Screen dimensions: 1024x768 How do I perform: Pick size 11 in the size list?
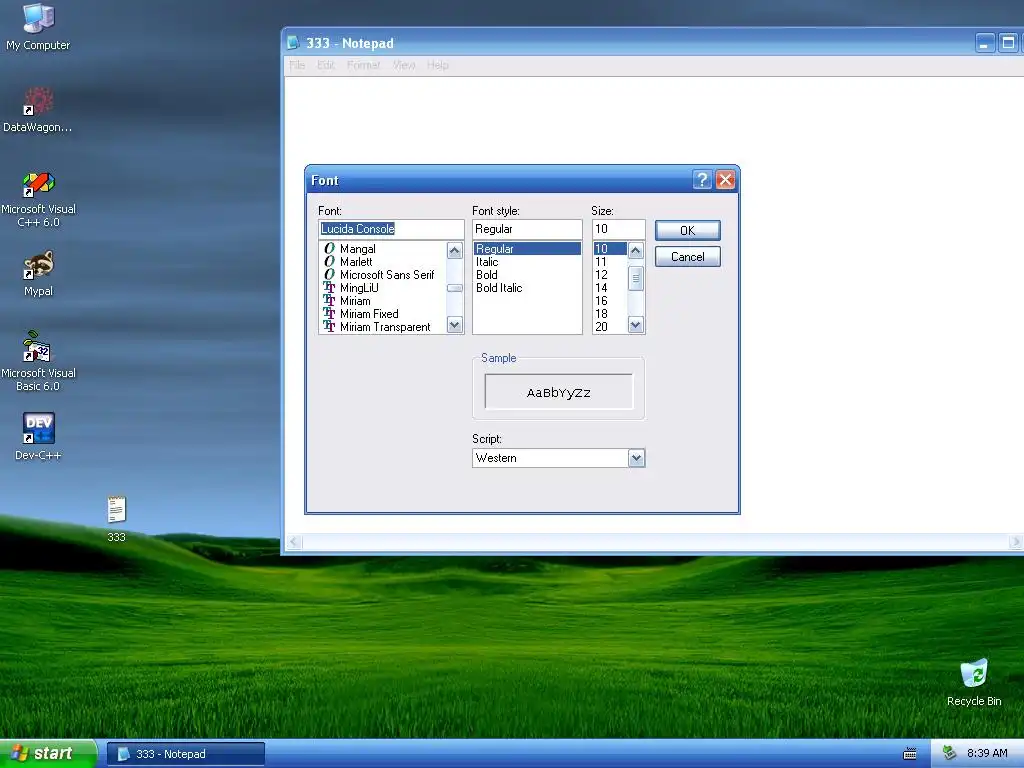(610, 262)
